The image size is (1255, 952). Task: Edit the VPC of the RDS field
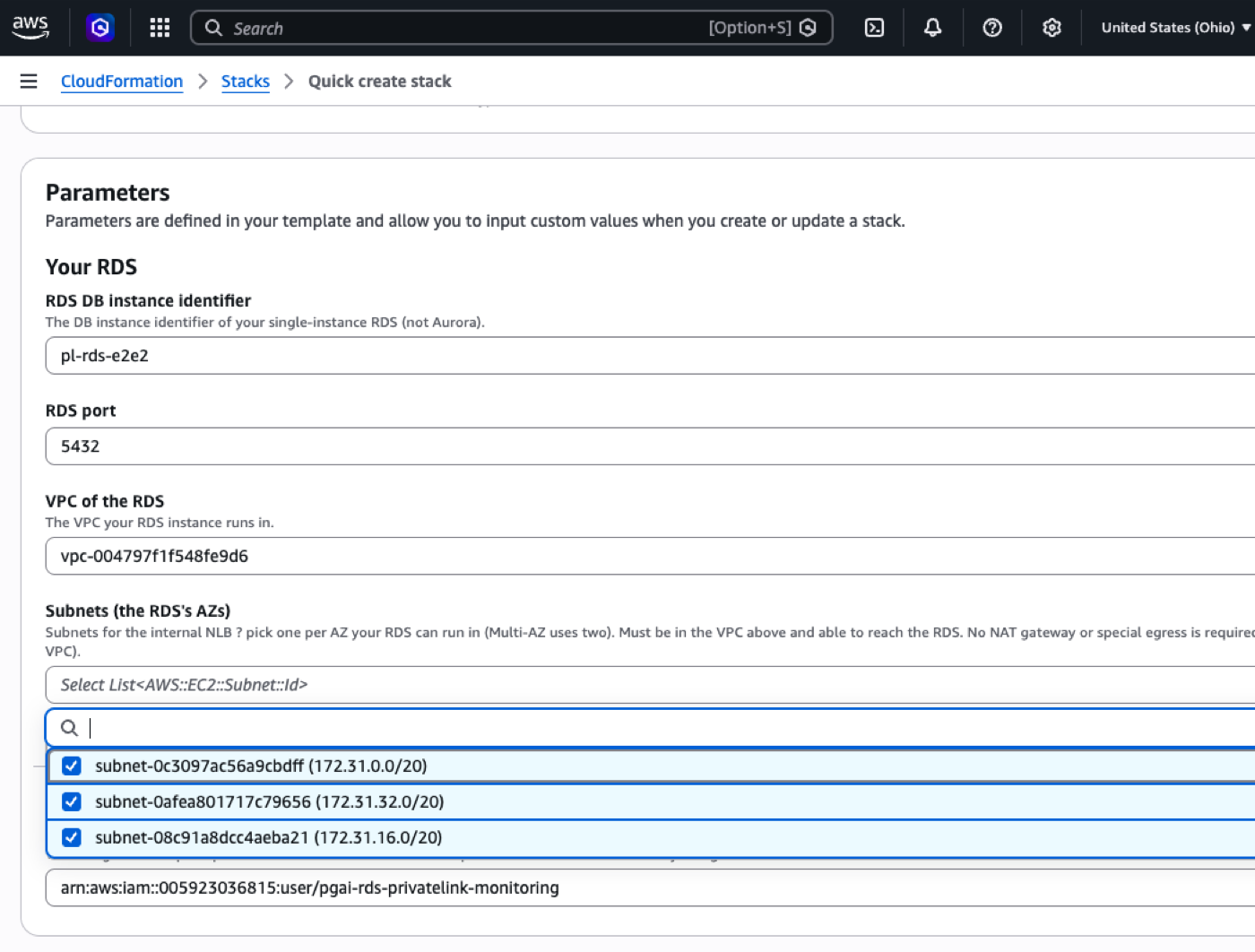click(650, 556)
